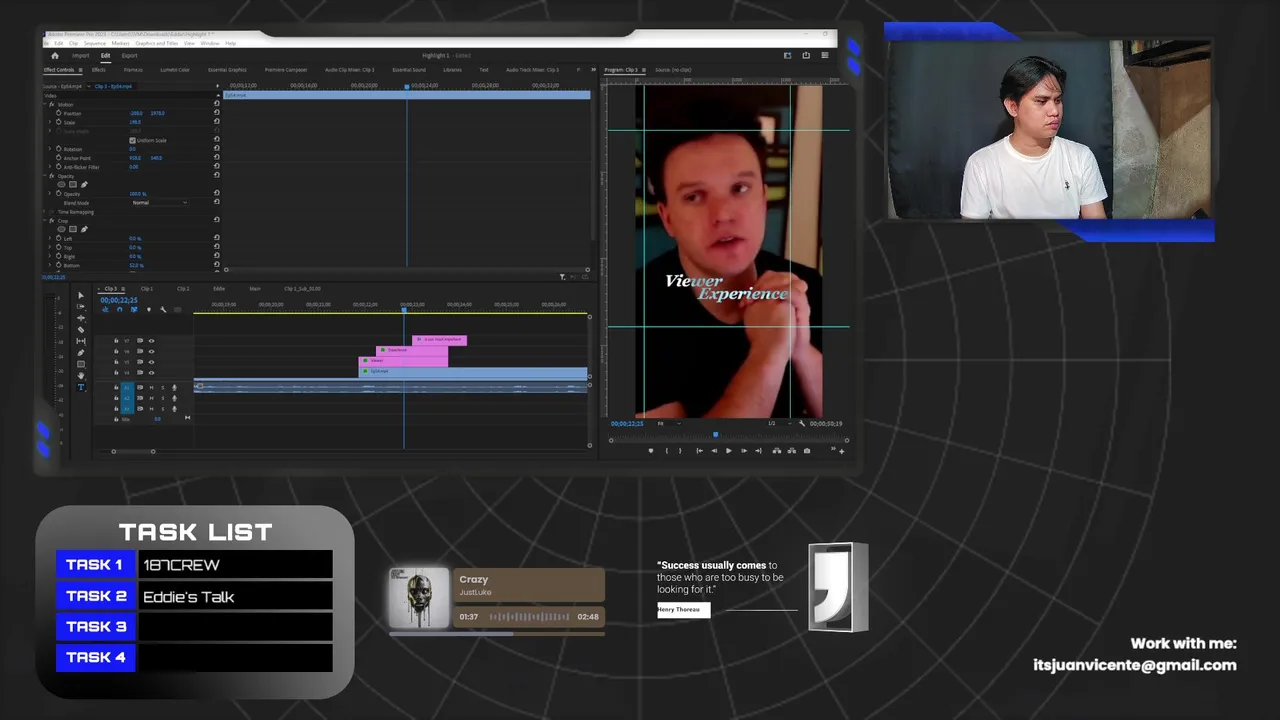Step forward one frame in Program Monitor
The height and width of the screenshot is (720, 1280).
744,451
